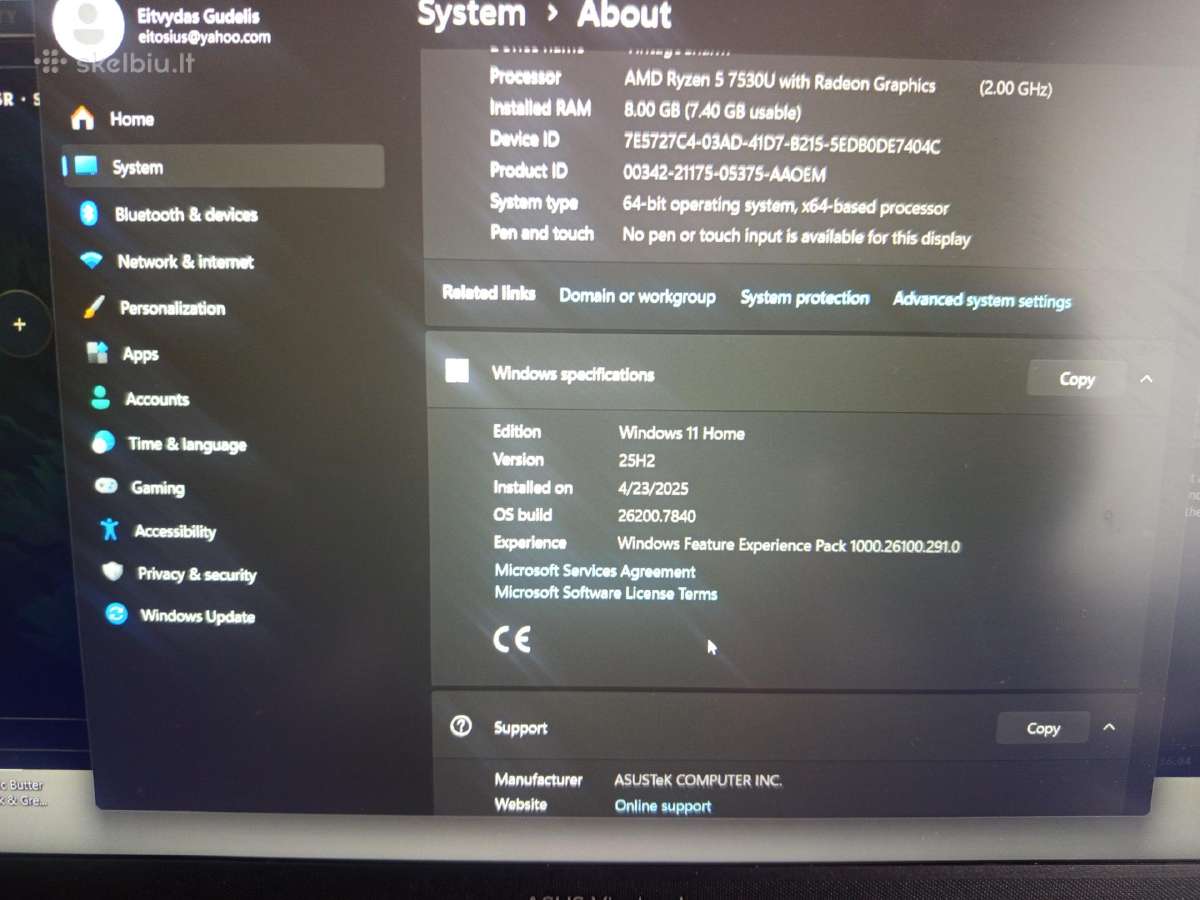Open the Online support website link
Viewport: 1200px width, 900px height.
[x=663, y=806]
